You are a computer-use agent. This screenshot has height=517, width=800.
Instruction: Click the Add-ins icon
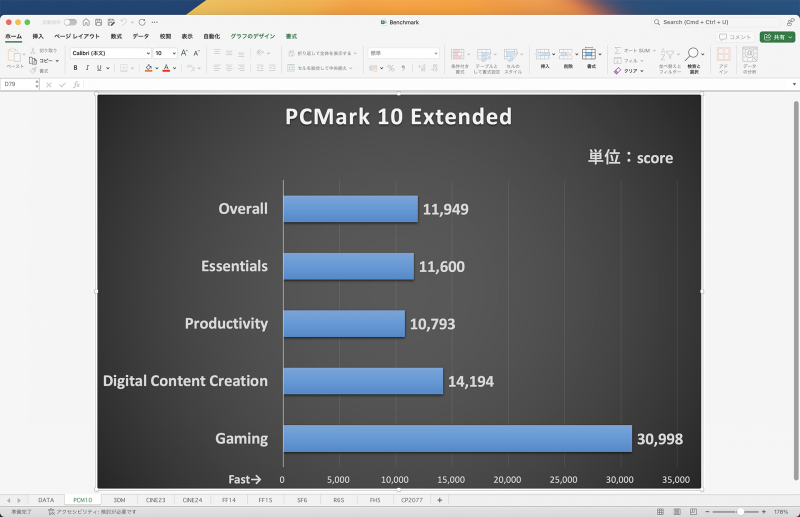point(723,54)
